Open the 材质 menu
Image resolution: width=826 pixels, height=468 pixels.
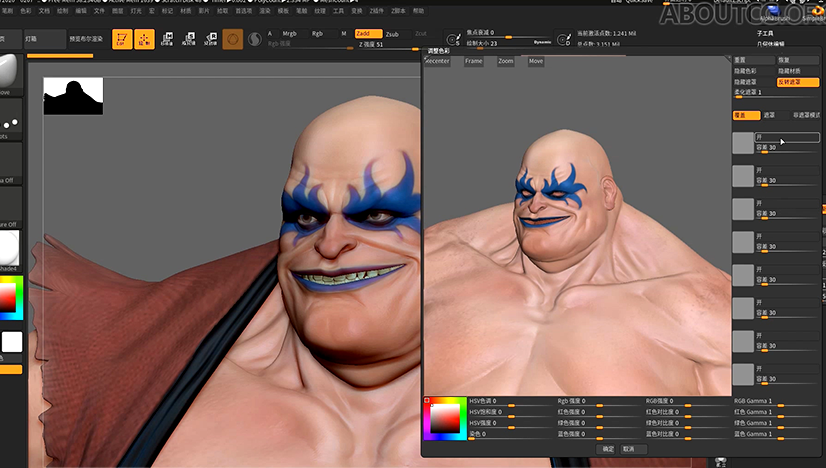pos(185,11)
